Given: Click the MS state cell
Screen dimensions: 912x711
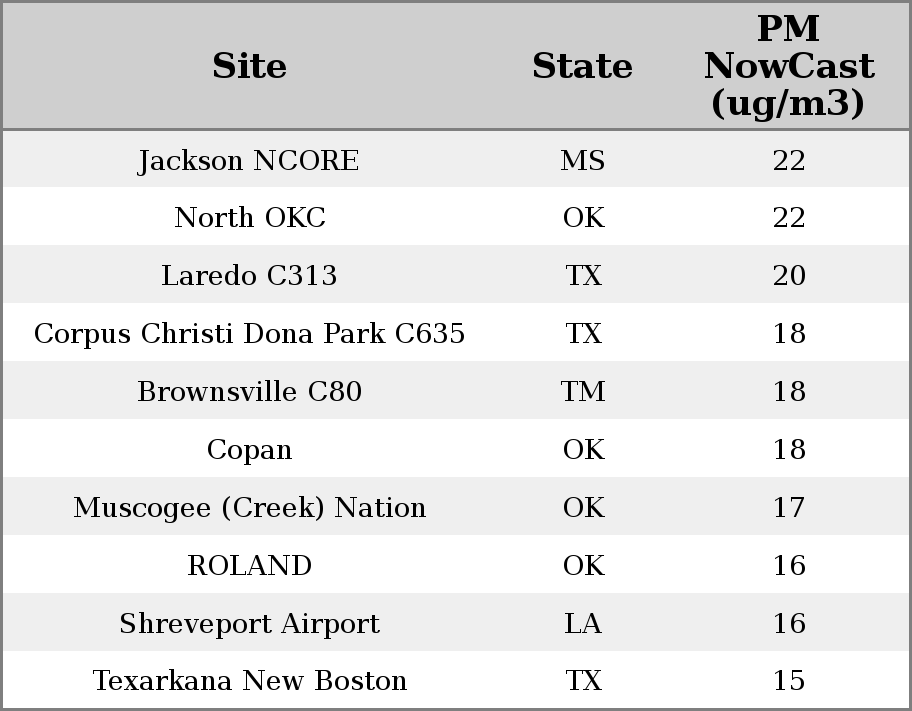Looking at the screenshot, I should (x=582, y=161).
